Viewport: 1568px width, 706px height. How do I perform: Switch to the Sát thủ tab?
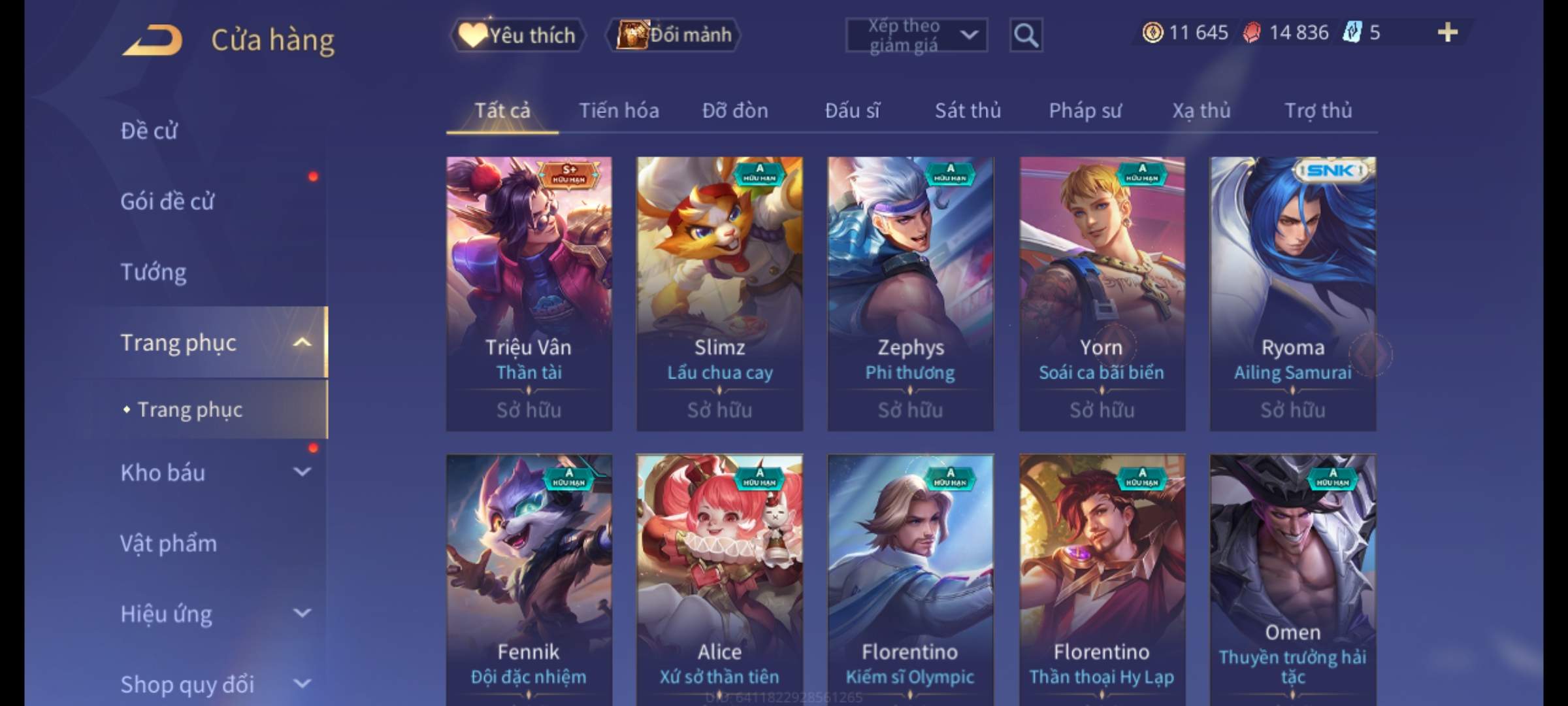tap(968, 110)
